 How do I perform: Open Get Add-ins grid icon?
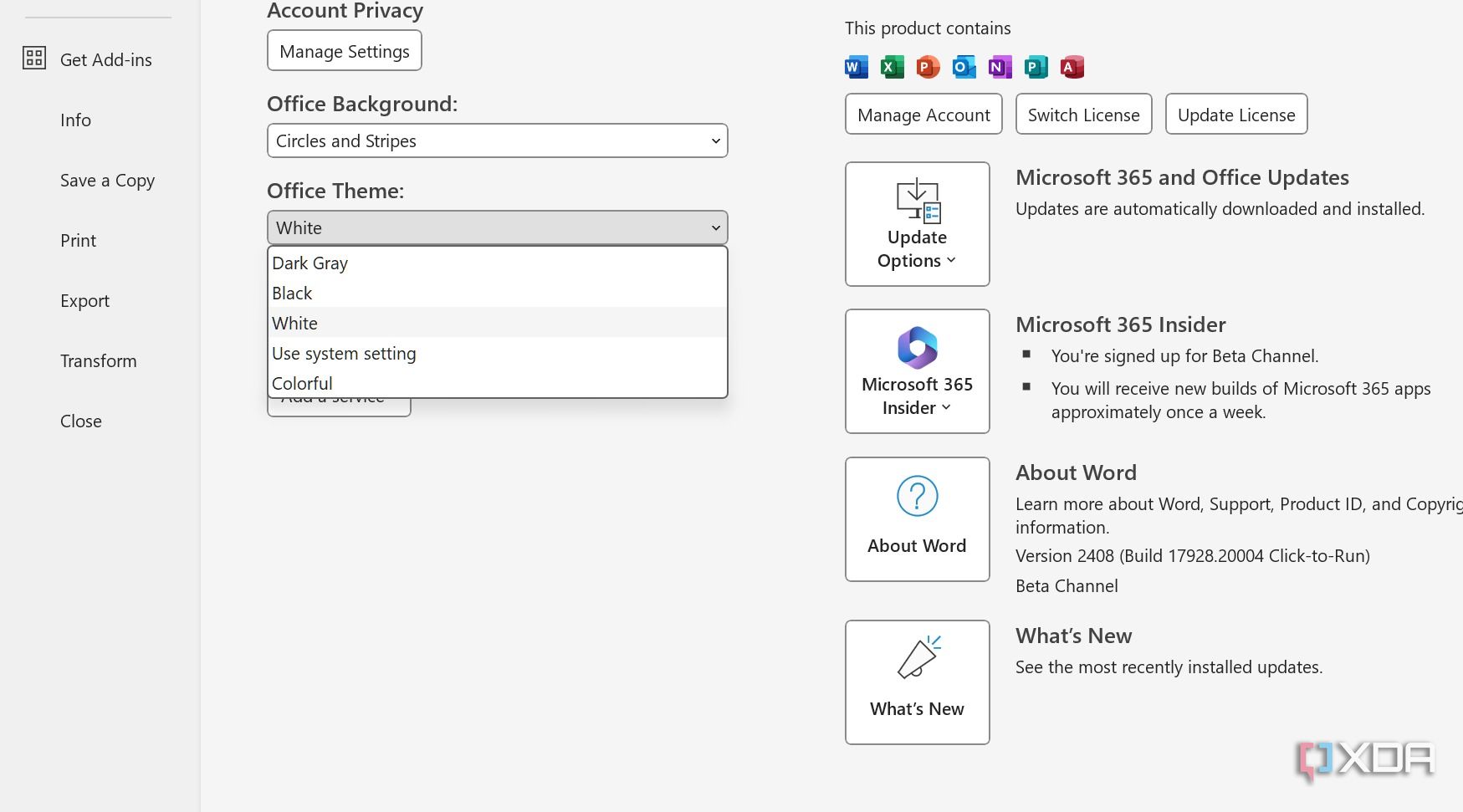[x=34, y=58]
